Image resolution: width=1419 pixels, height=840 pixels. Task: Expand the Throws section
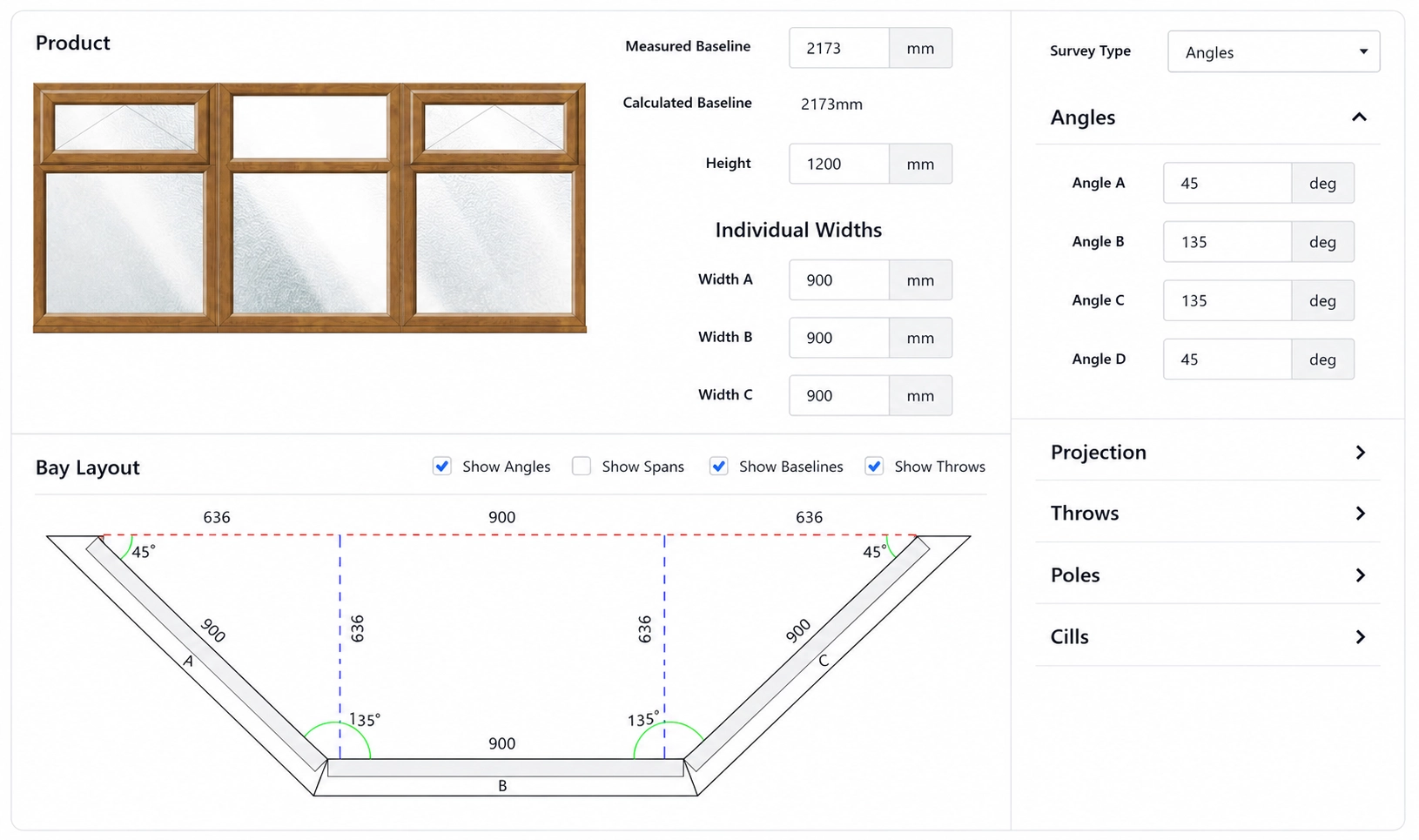point(1207,514)
